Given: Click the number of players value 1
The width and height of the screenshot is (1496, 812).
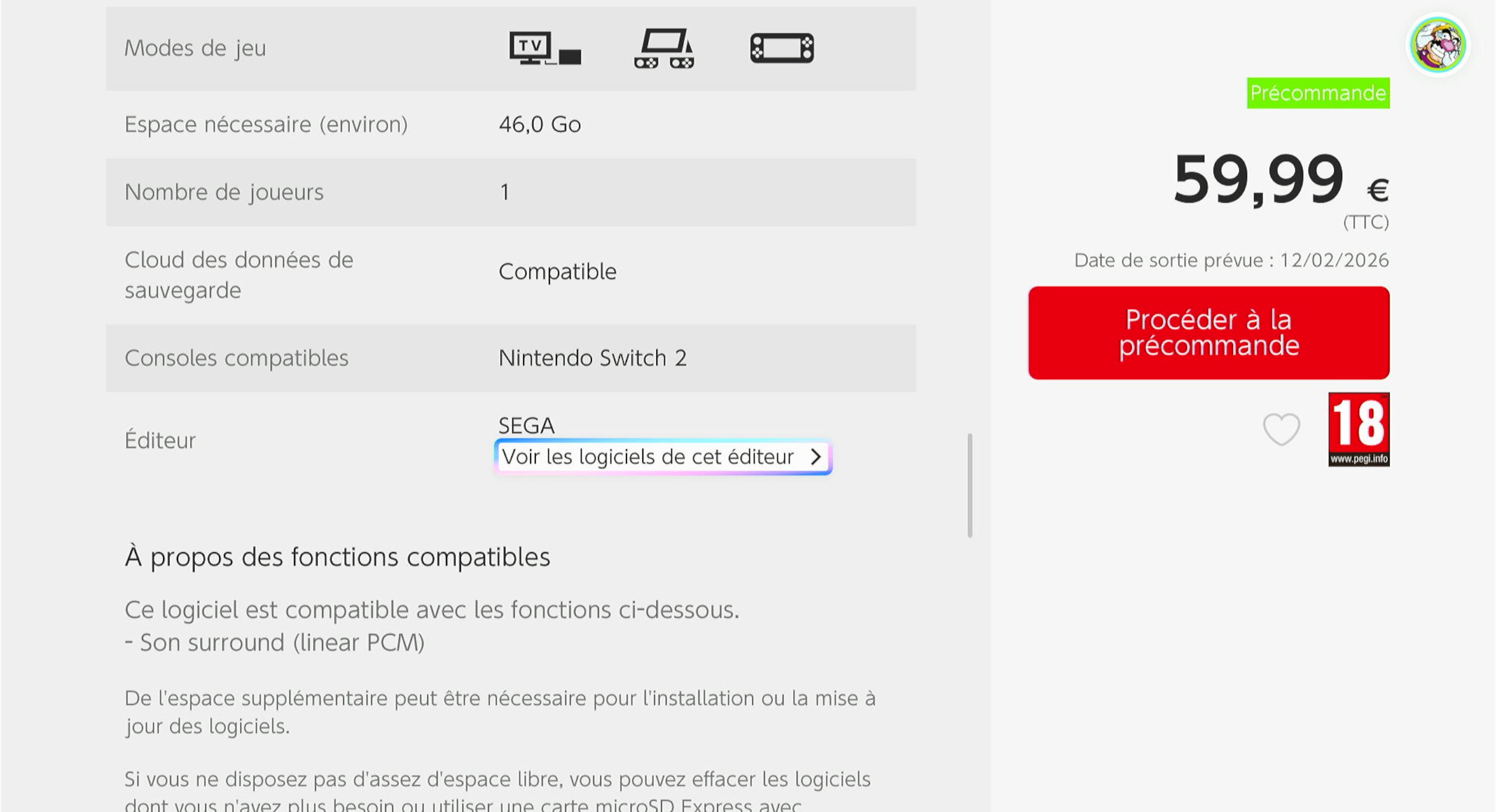Looking at the screenshot, I should click(504, 192).
